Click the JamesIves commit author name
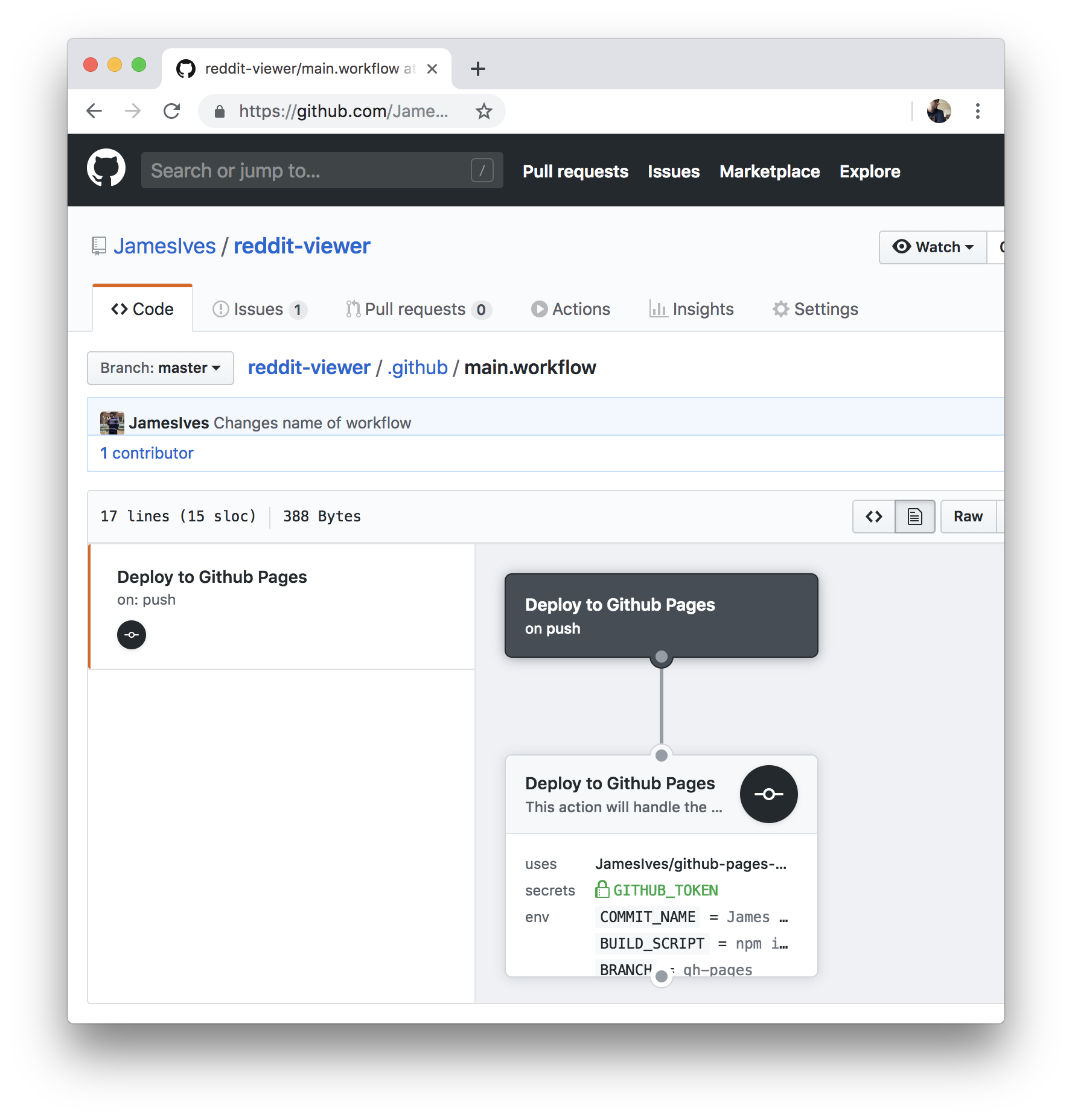This screenshot has height=1120, width=1072. [169, 423]
